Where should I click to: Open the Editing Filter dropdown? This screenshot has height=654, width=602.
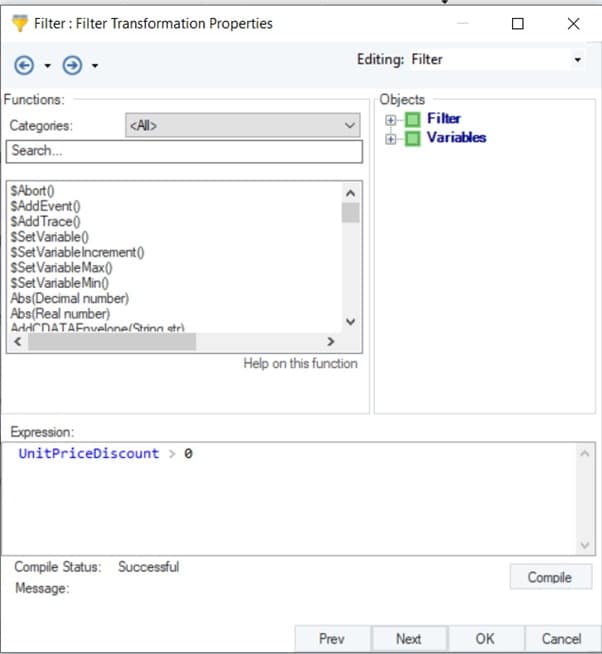[x=577, y=60]
